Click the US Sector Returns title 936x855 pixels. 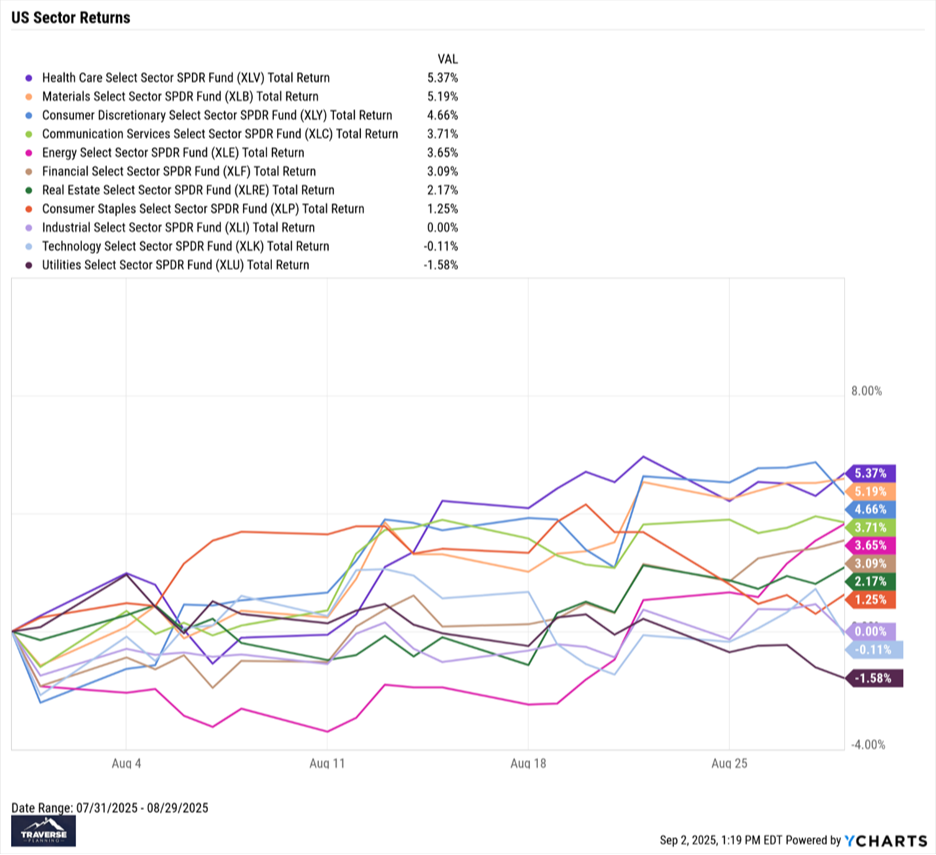70,18
